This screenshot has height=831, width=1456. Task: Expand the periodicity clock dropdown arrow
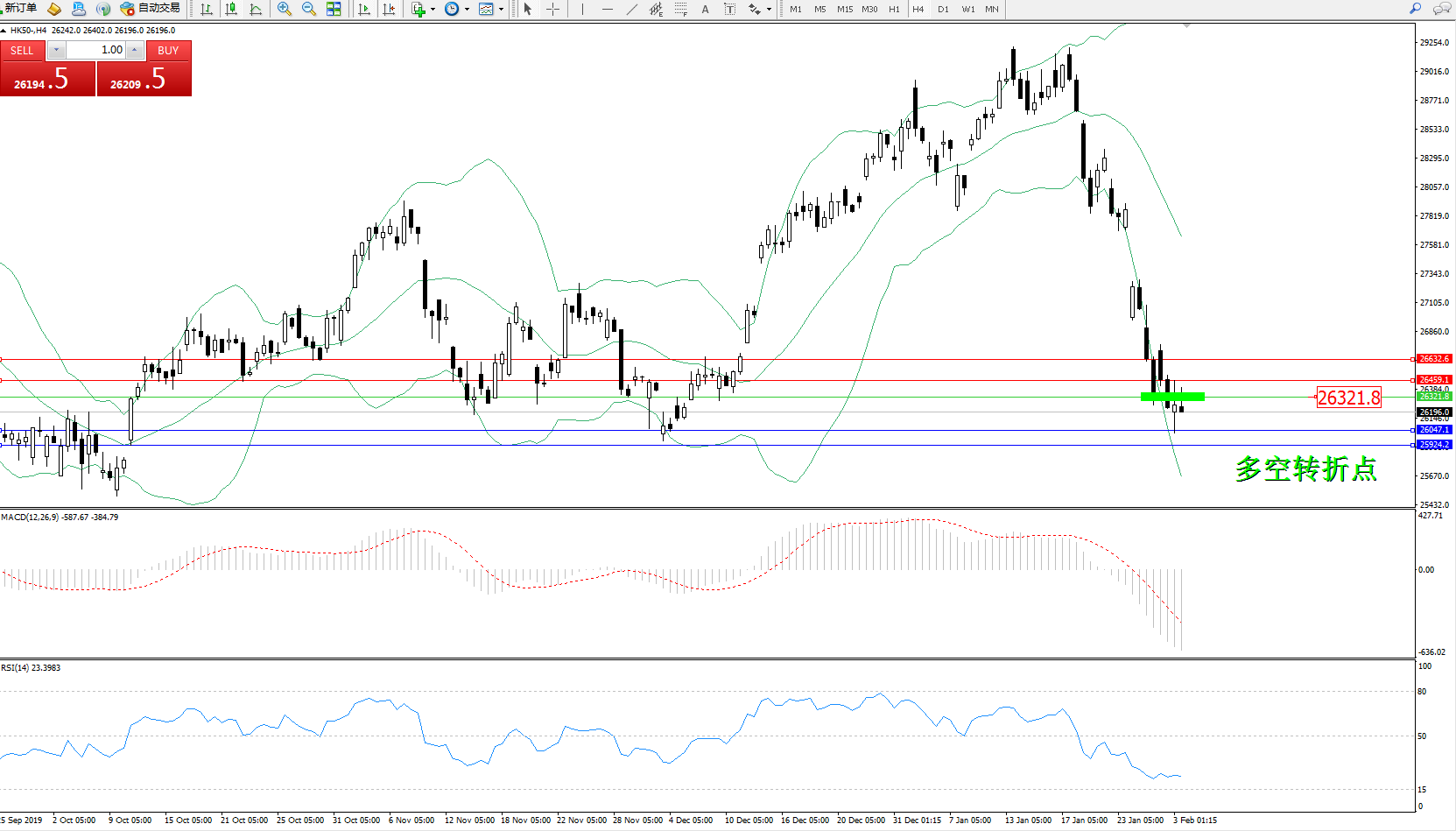(467, 9)
